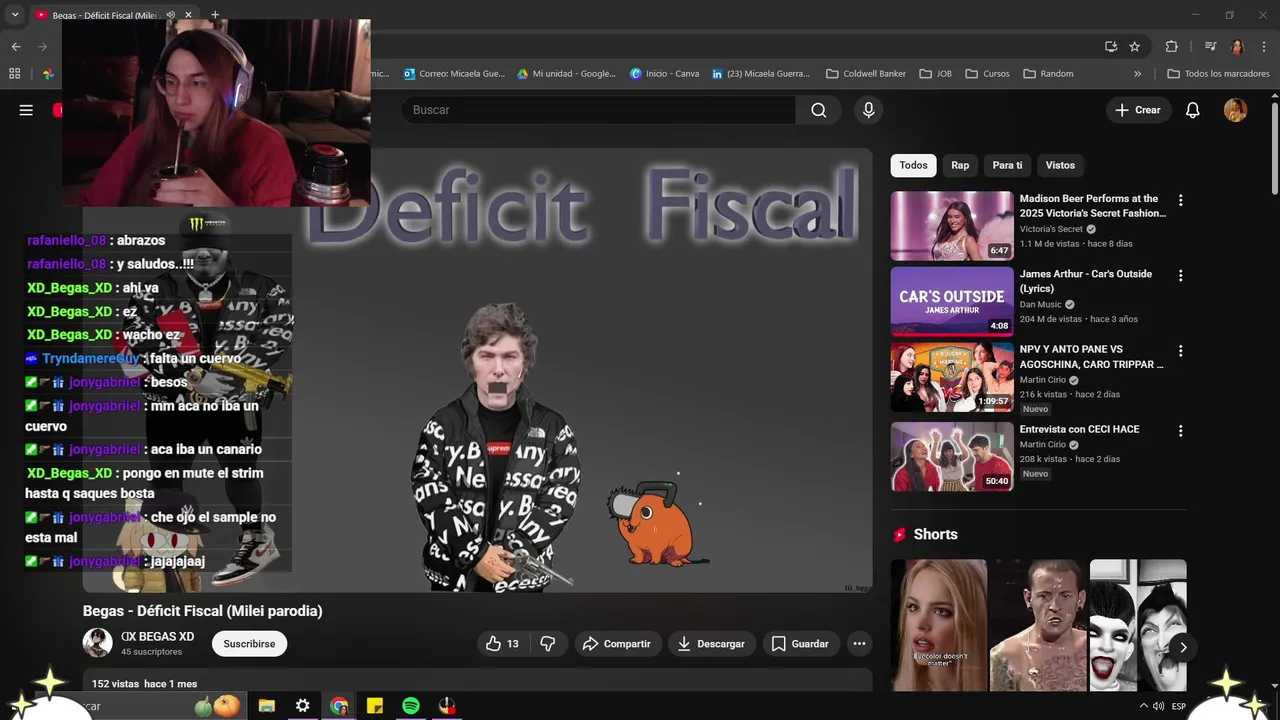Open Chrome profile avatar in toolbar

coord(1237,46)
